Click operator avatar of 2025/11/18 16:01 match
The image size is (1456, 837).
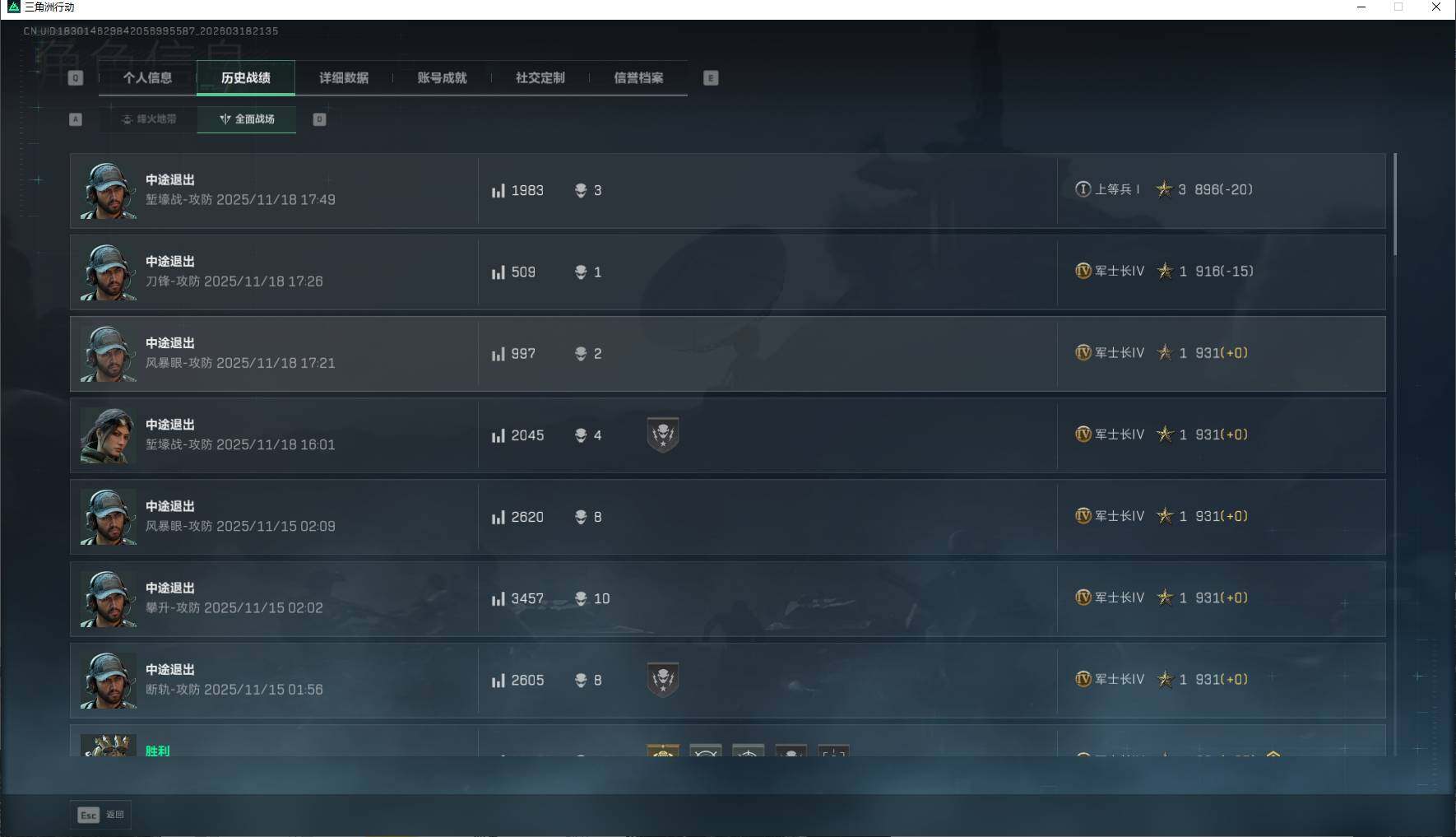(x=108, y=435)
